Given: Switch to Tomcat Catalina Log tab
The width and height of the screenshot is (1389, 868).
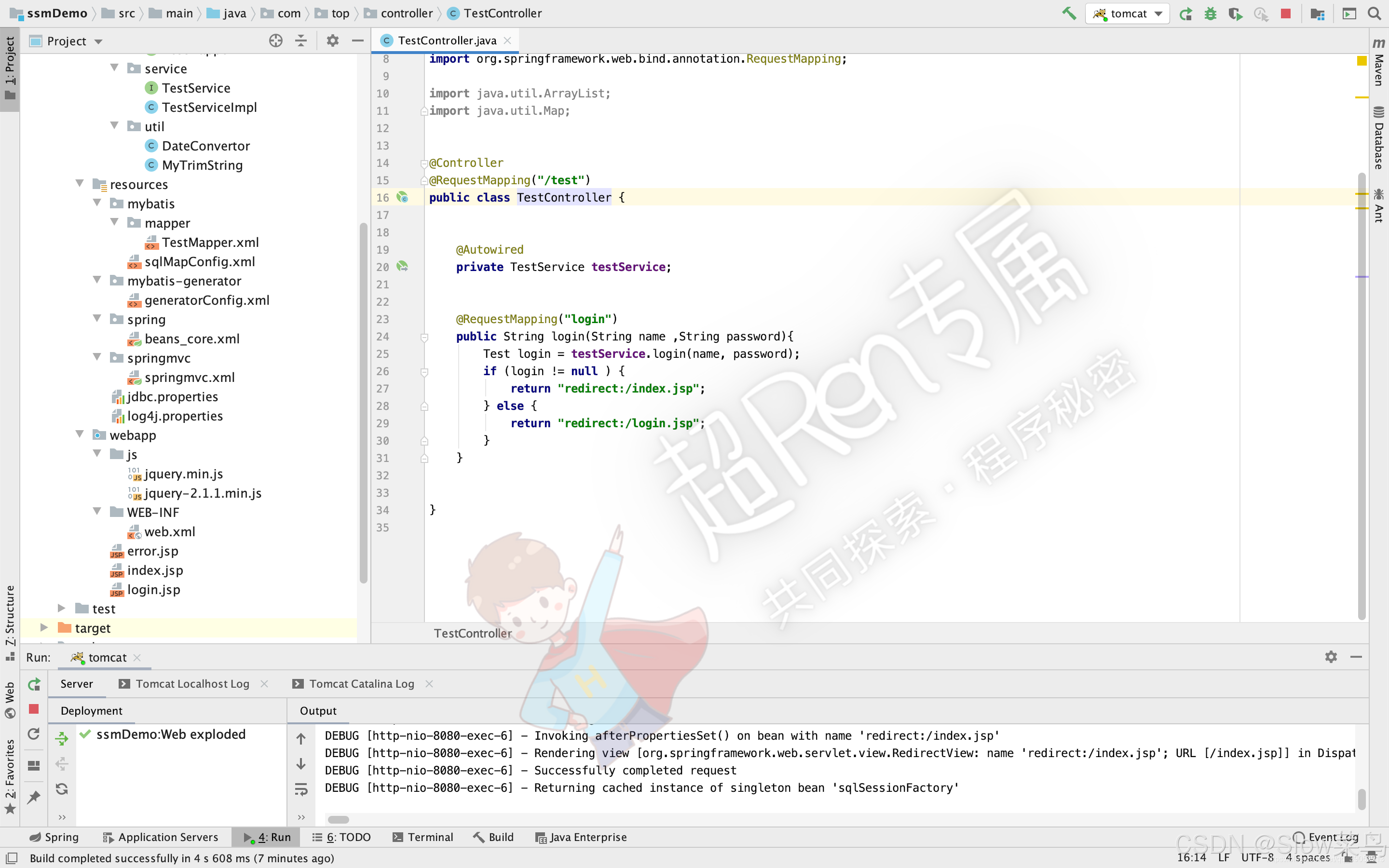Looking at the screenshot, I should pos(362,683).
